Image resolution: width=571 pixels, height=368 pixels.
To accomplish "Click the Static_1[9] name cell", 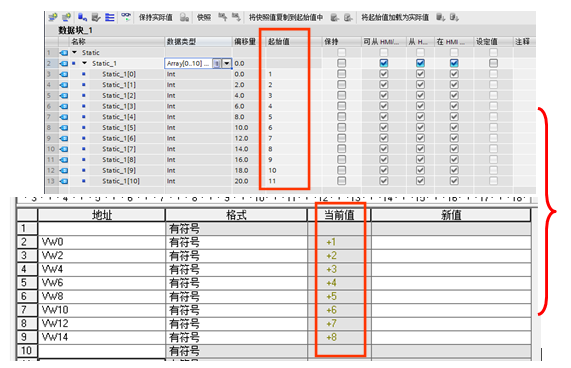I will (119, 171).
